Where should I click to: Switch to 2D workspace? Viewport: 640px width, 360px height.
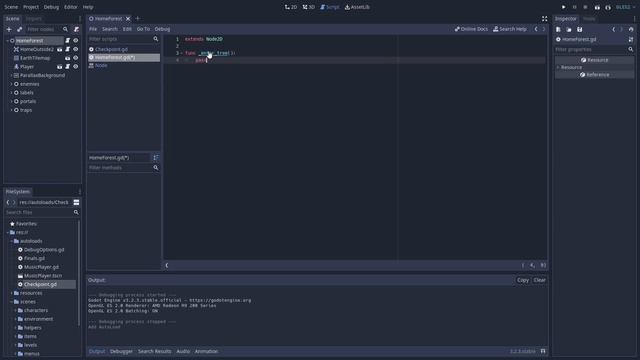(x=291, y=7)
